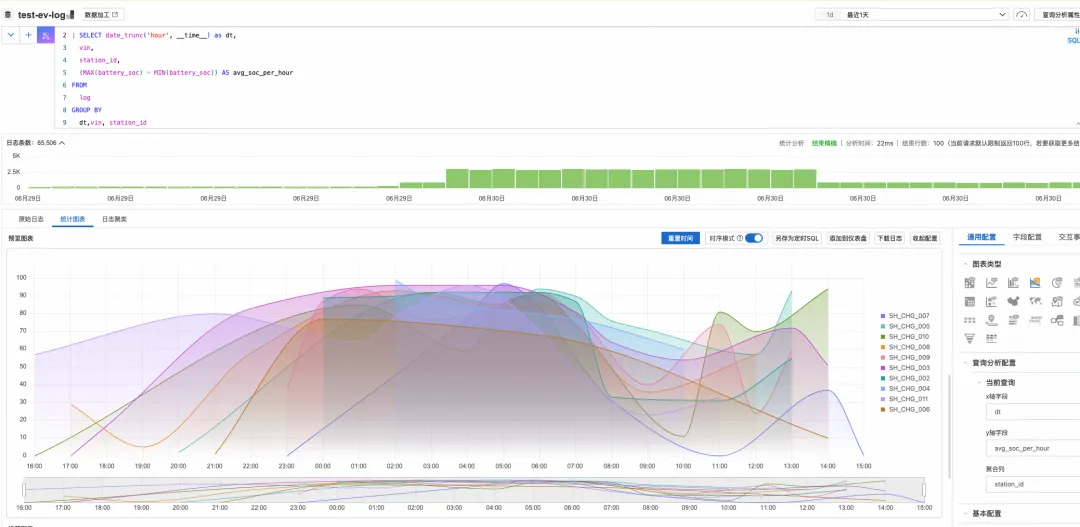The image size is (1080, 527).
Task: Toggle SH_CHG_004 series in chart legend
Action: point(905,389)
